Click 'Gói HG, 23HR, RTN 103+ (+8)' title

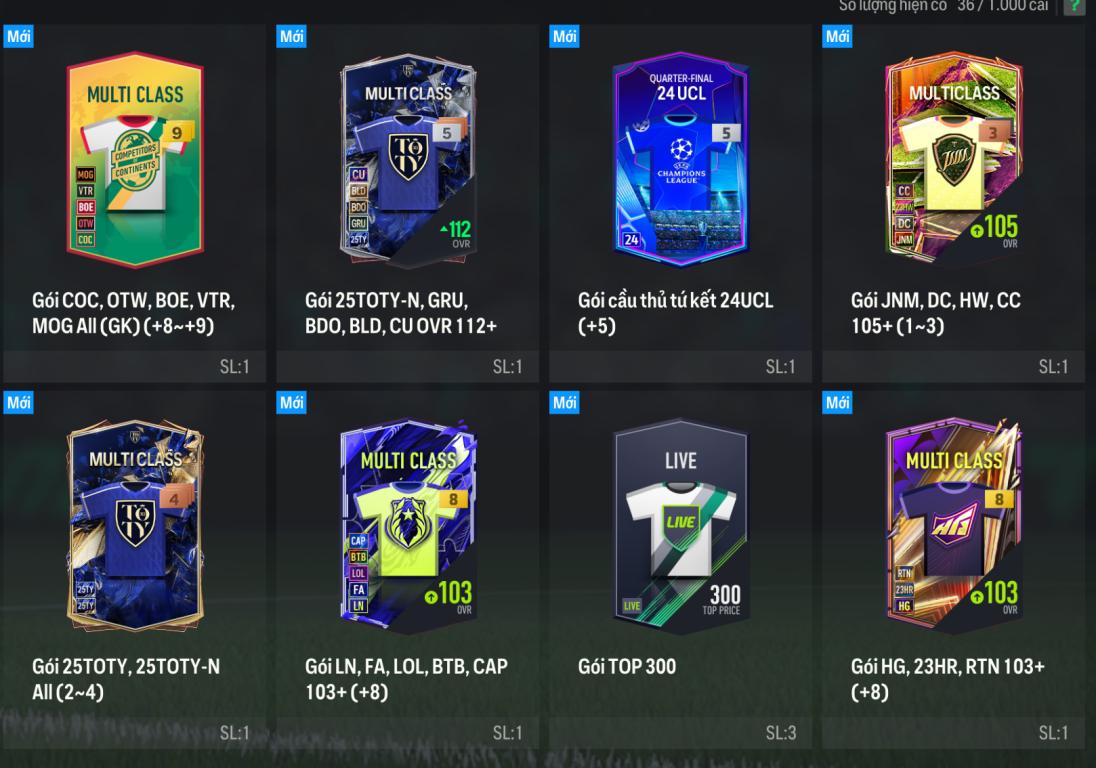948,679
